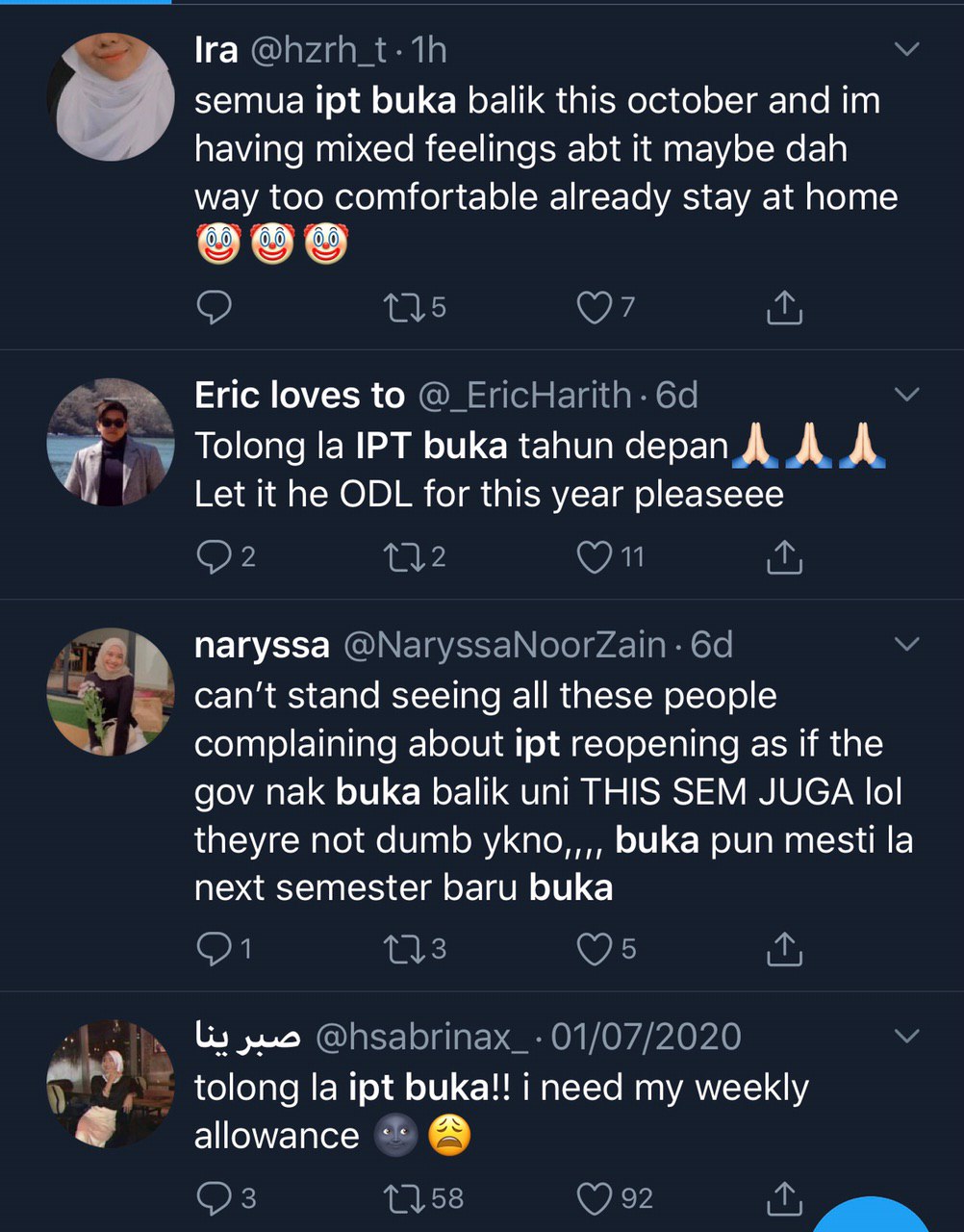The width and height of the screenshot is (964, 1232).
Task: Like Eric's tweet with 11 likes
Action: pos(594,557)
